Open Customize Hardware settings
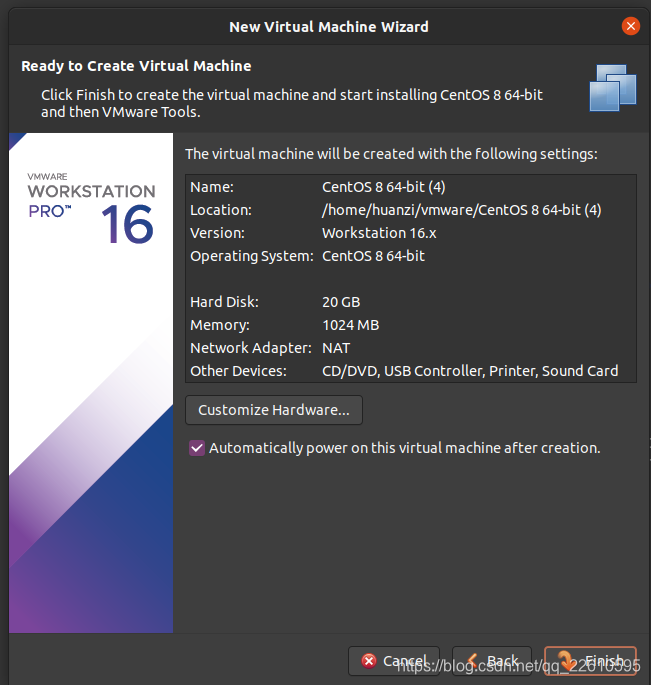Image resolution: width=651 pixels, height=685 pixels. tap(274, 410)
